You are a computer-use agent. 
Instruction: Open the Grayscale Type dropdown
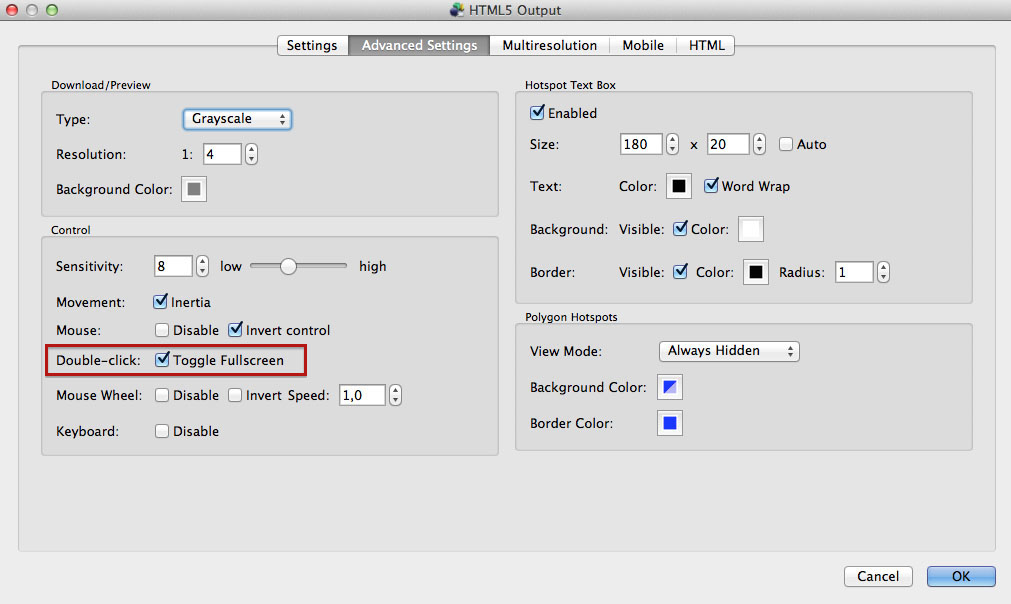[237, 119]
